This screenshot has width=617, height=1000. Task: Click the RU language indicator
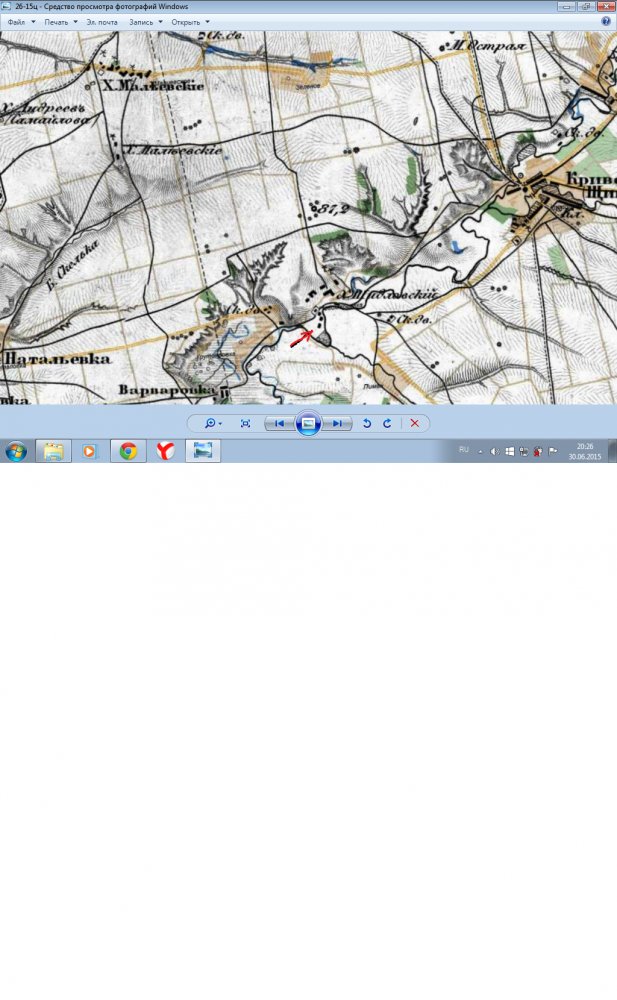(464, 450)
